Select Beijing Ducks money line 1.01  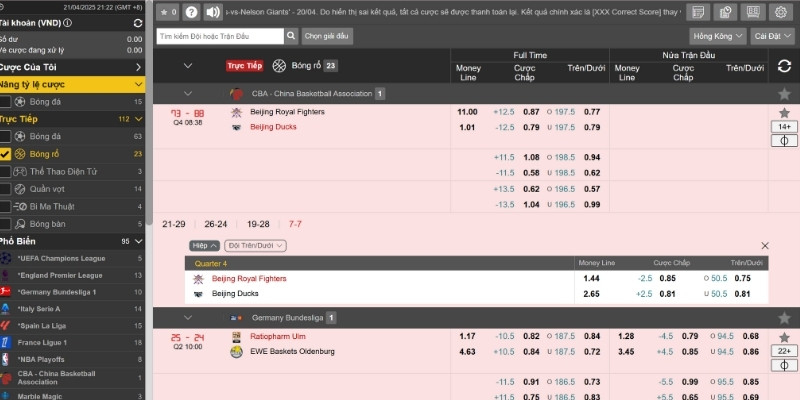tap(468, 127)
